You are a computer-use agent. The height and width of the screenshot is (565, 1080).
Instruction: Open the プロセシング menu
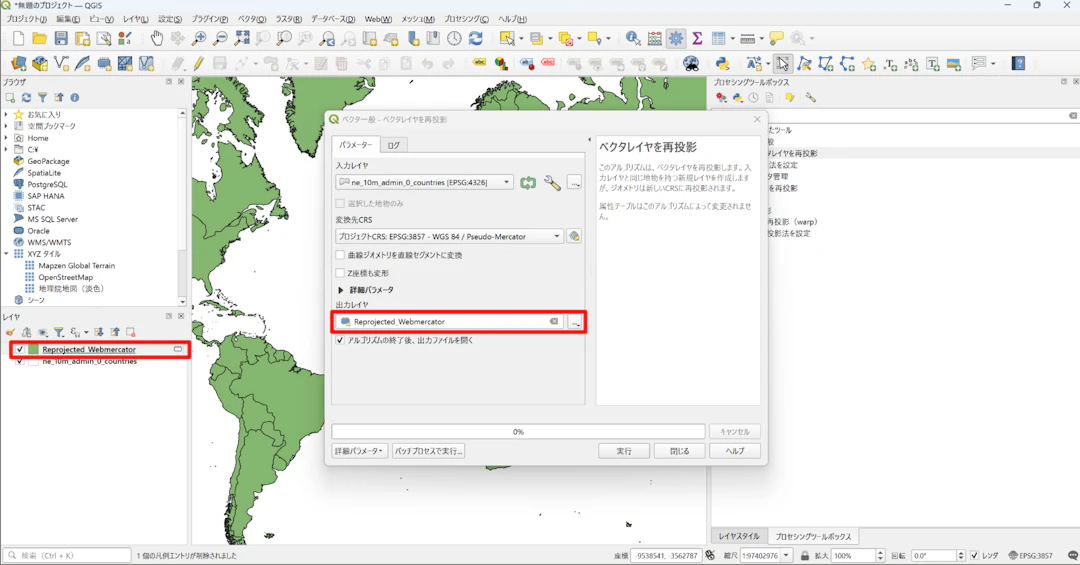pos(466,19)
